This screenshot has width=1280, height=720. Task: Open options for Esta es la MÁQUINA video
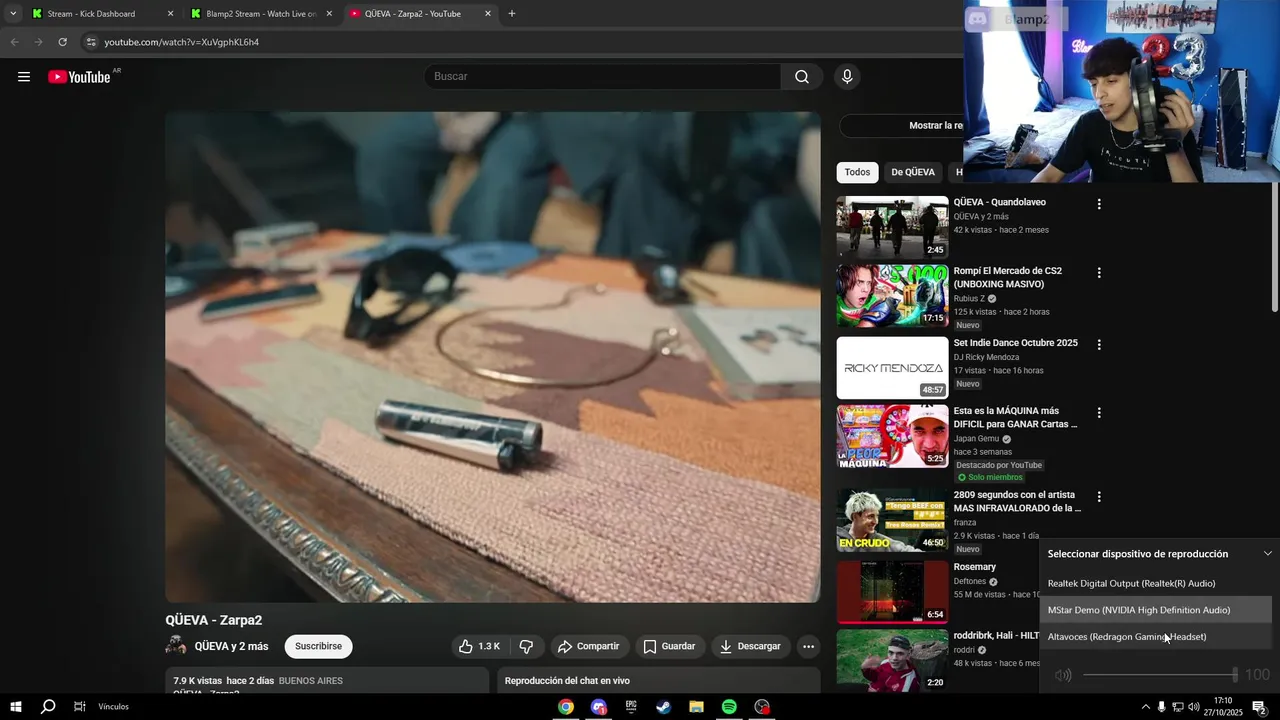pos(1099,413)
